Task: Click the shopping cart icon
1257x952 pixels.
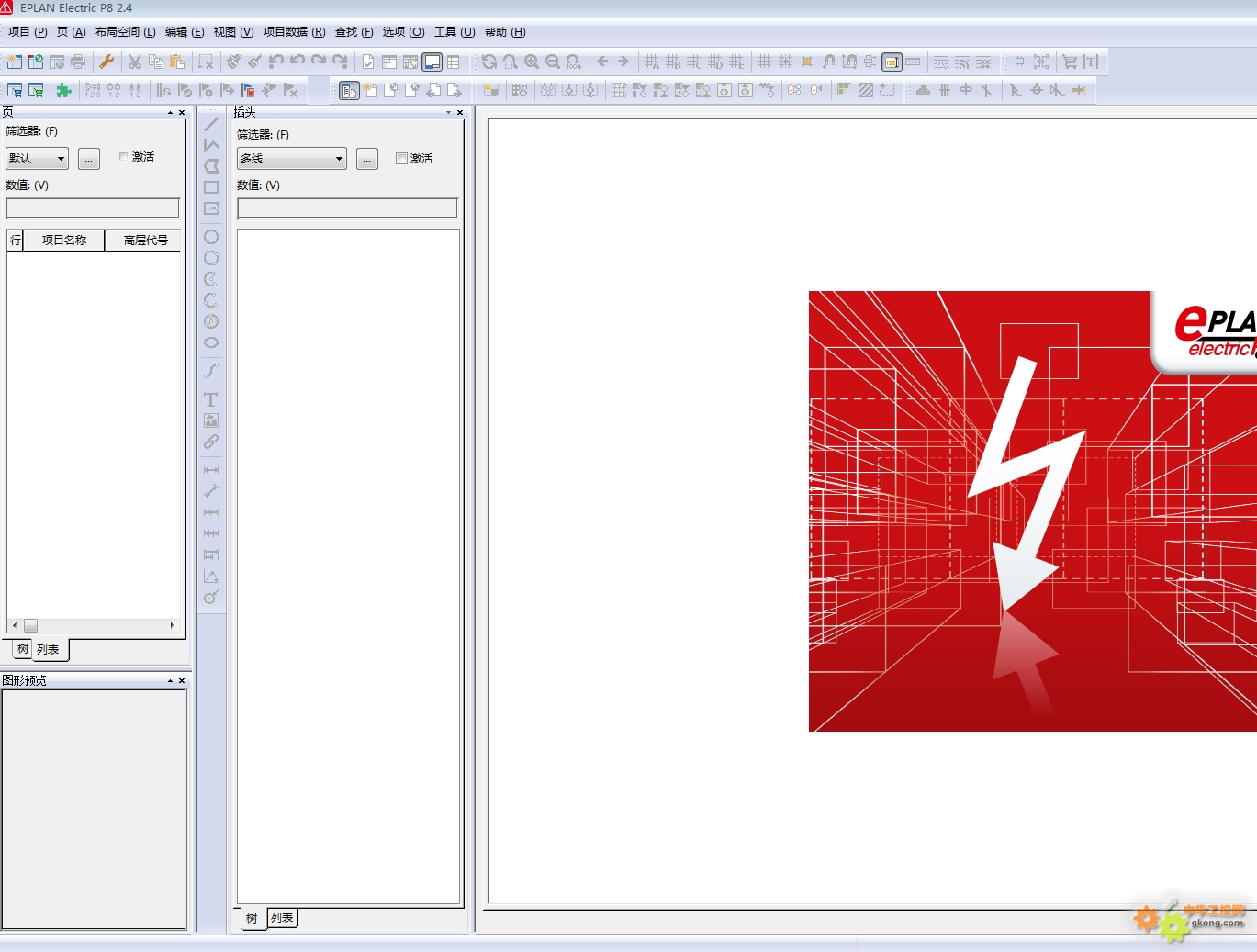Action: click(1070, 62)
